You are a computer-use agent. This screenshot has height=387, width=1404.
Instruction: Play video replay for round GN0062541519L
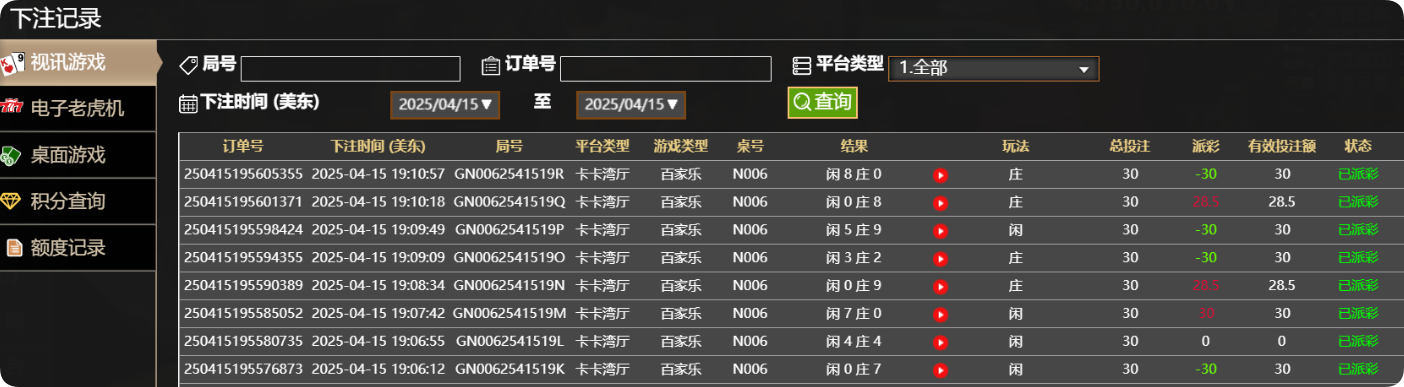tap(940, 343)
